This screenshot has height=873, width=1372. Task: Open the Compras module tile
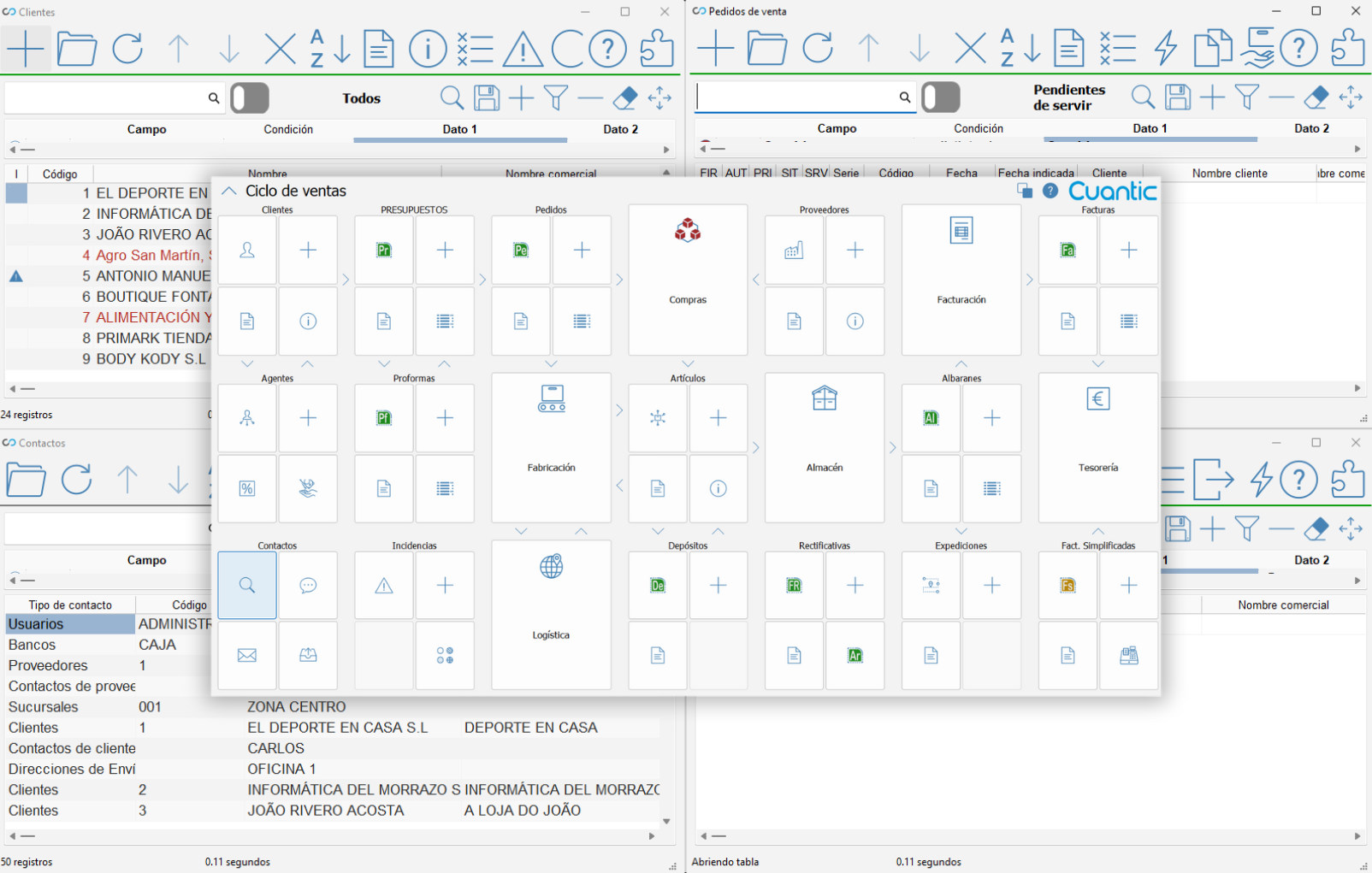[x=688, y=280]
